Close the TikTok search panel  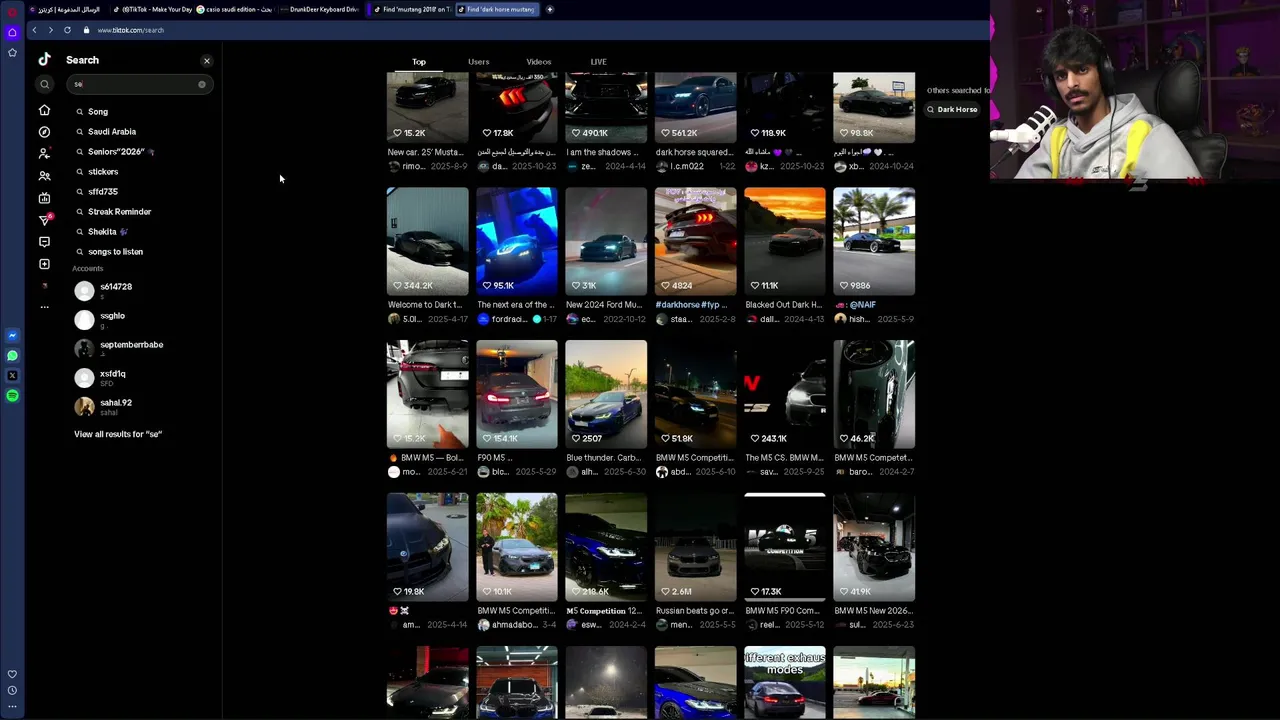tap(207, 61)
